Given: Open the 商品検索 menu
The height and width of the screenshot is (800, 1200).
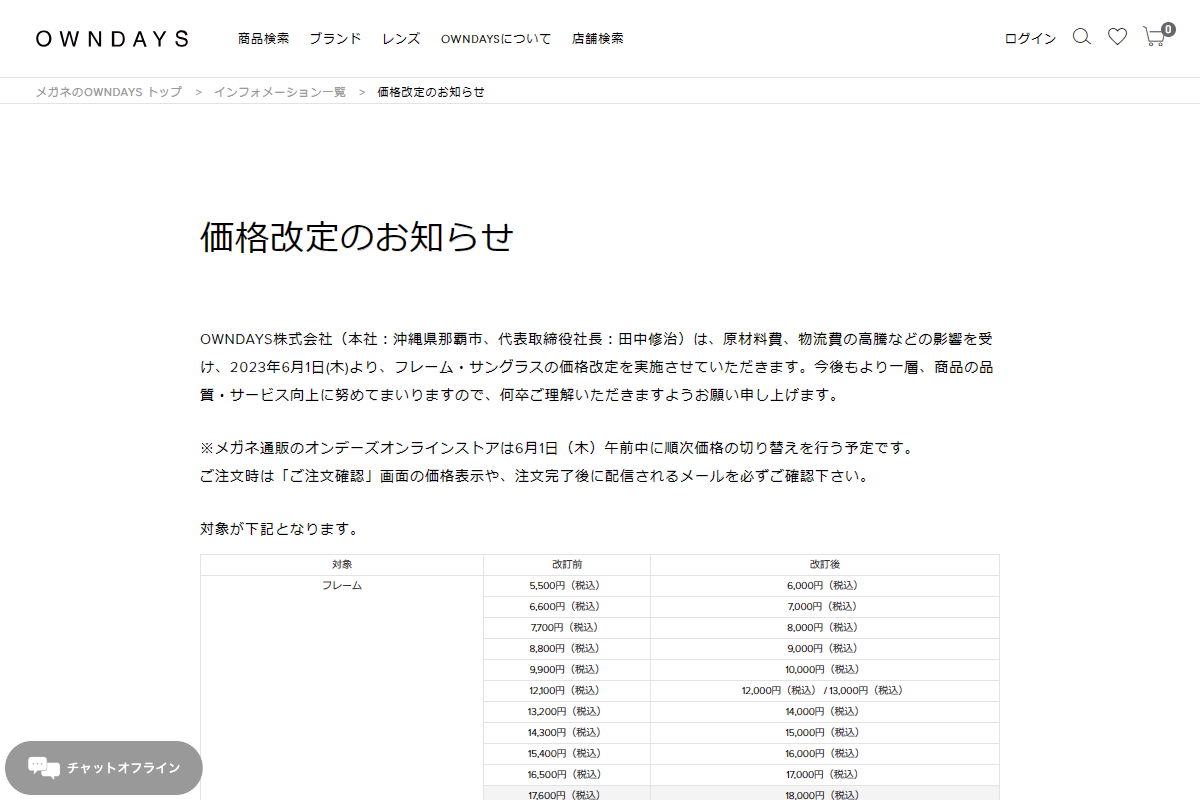Looking at the screenshot, I should [x=263, y=38].
